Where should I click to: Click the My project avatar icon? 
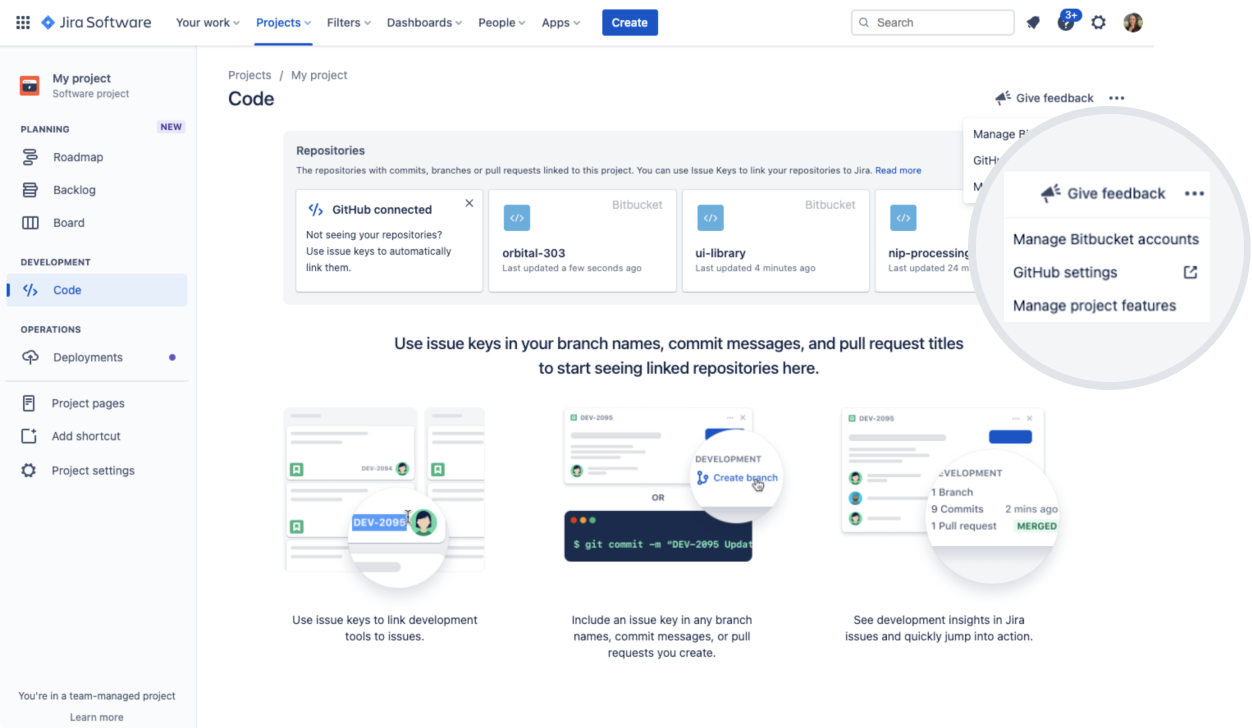30,85
